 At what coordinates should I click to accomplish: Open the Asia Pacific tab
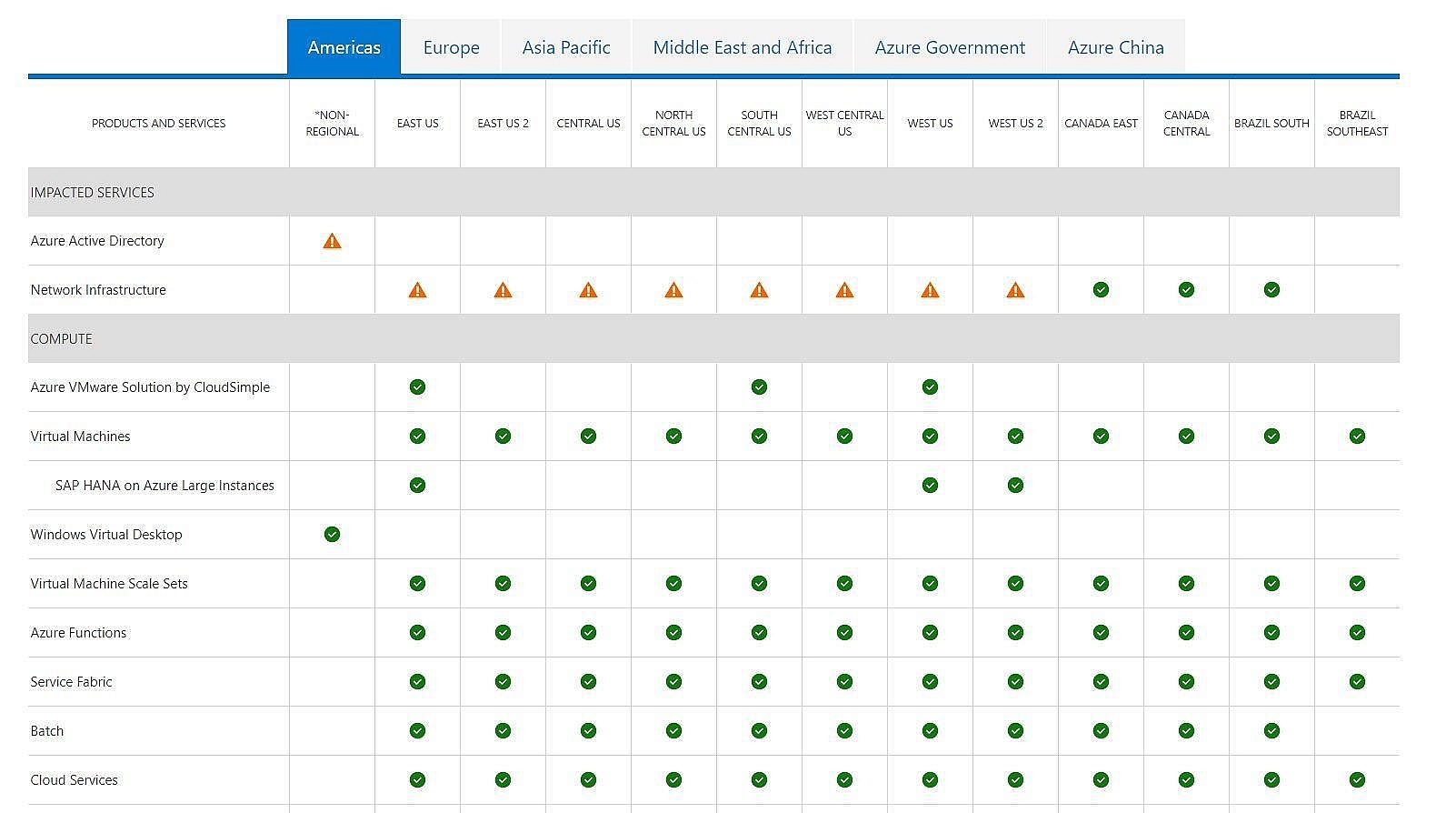pyautogui.click(x=565, y=47)
